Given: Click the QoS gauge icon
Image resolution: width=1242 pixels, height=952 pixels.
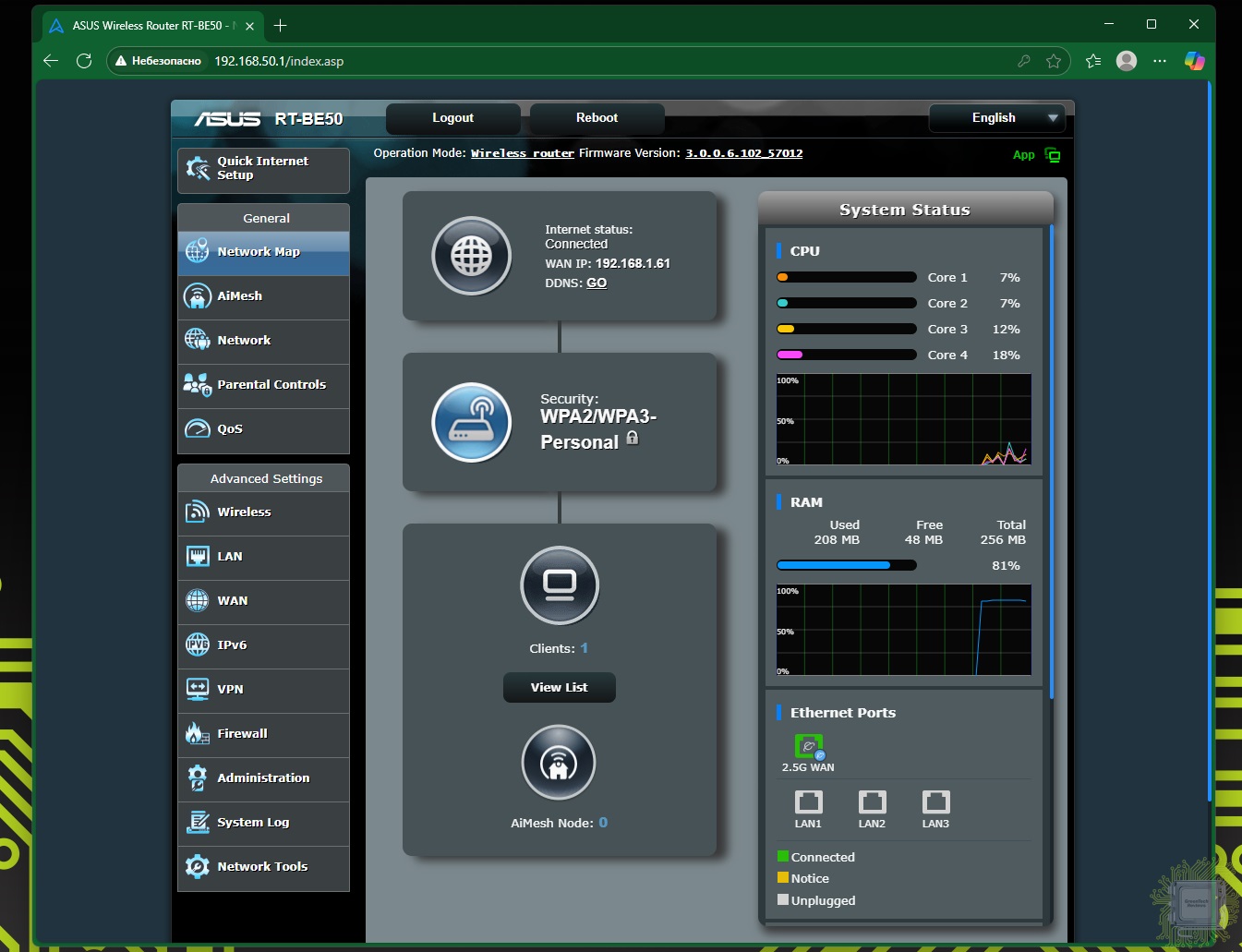Looking at the screenshot, I should click(x=198, y=428).
